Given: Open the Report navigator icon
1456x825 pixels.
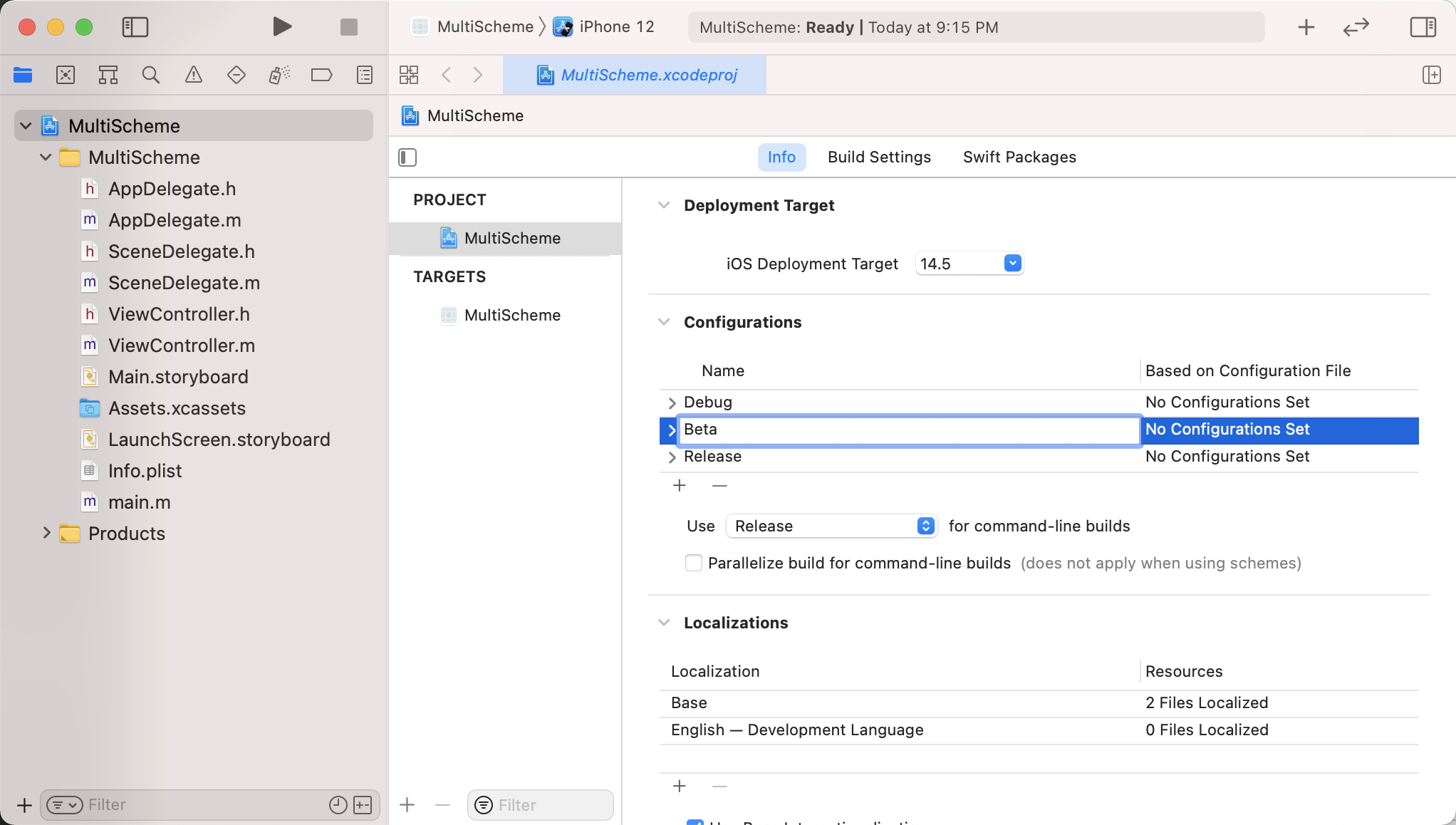Looking at the screenshot, I should pos(364,75).
